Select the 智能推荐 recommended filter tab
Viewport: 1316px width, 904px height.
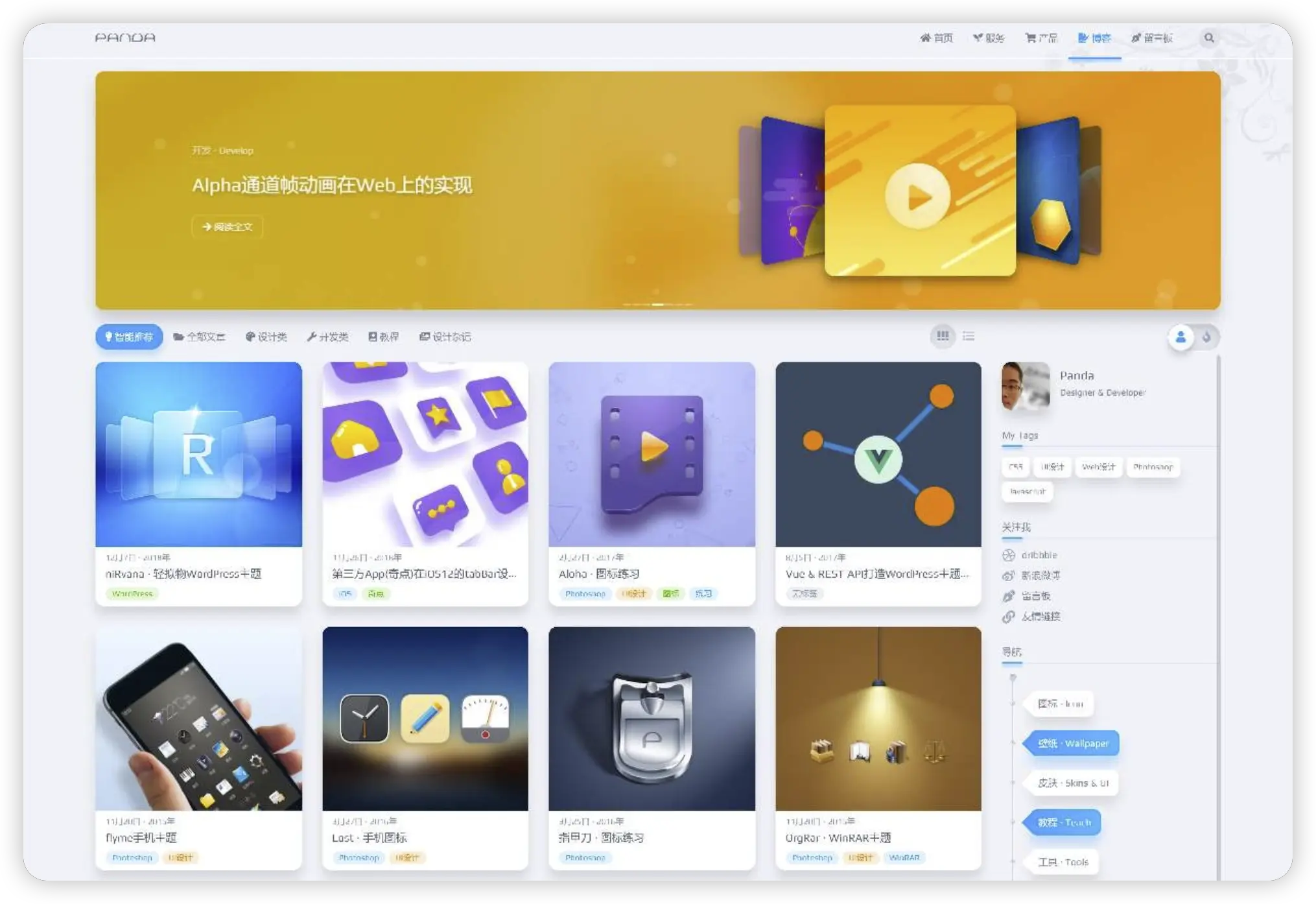[129, 337]
